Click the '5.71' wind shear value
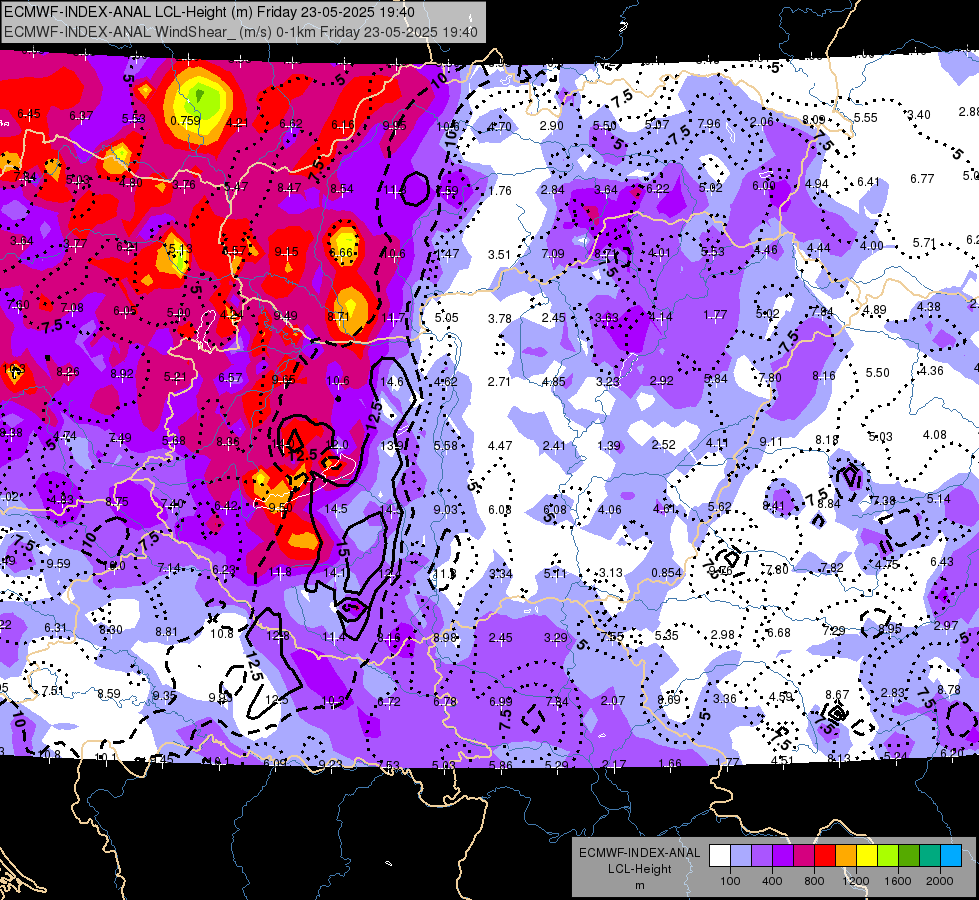The height and width of the screenshot is (900, 979). click(x=925, y=242)
